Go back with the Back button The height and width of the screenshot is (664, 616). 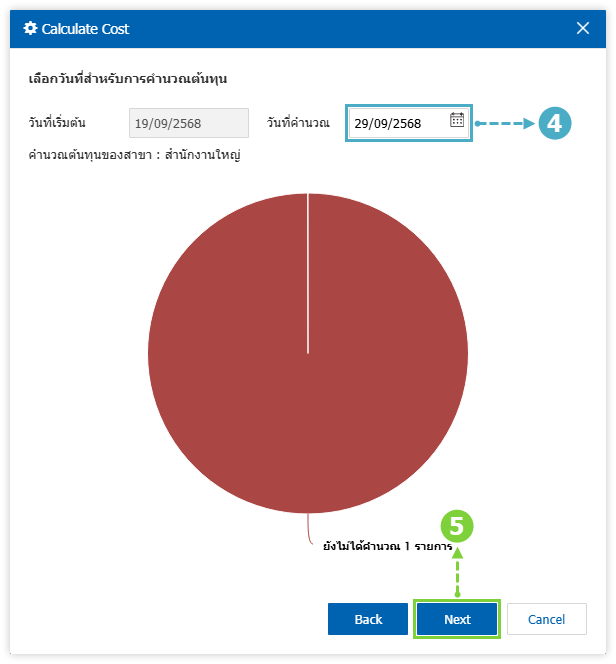coord(368,619)
